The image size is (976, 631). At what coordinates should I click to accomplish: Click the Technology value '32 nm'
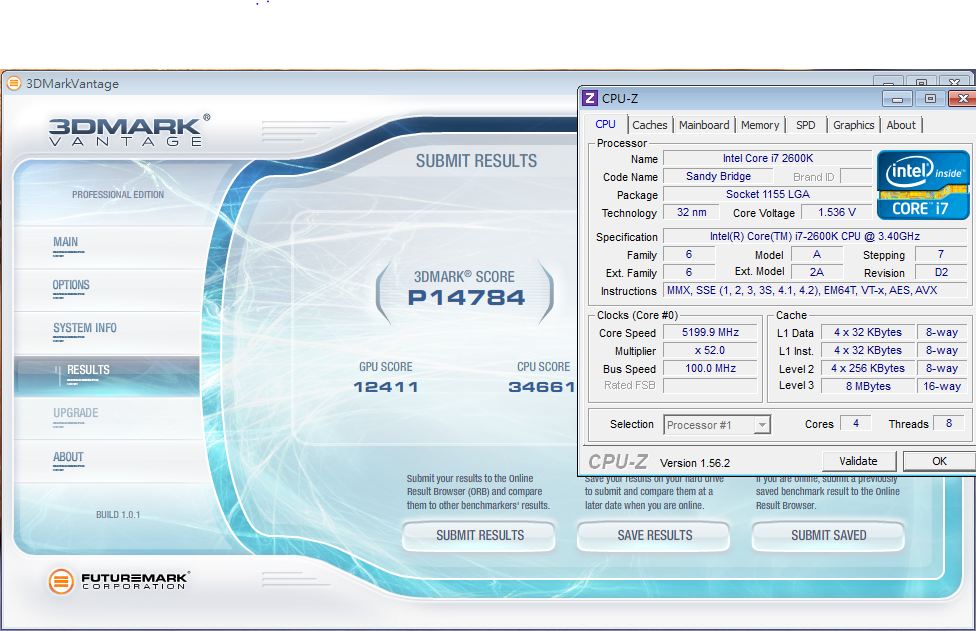692,212
